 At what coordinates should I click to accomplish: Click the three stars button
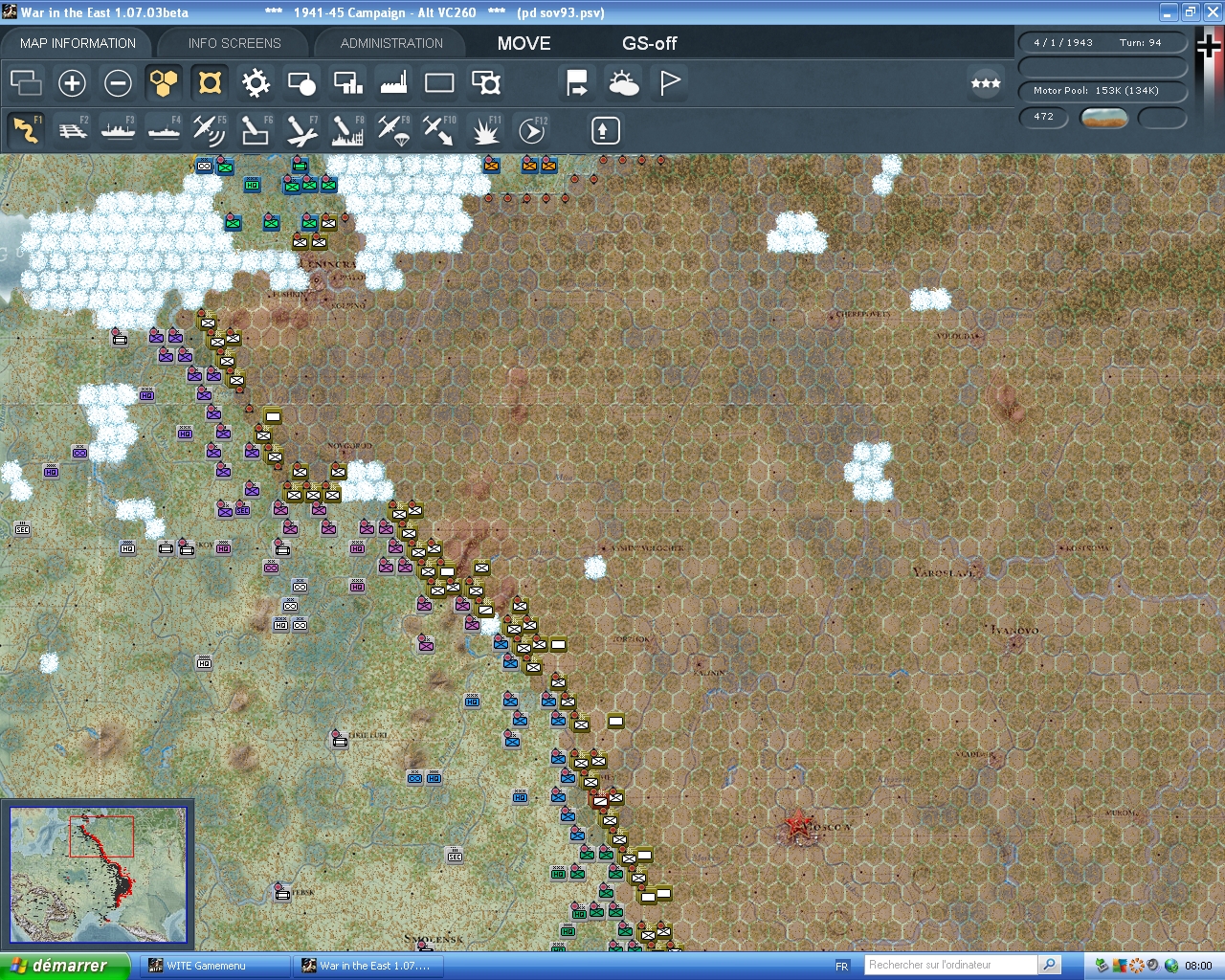[x=986, y=83]
